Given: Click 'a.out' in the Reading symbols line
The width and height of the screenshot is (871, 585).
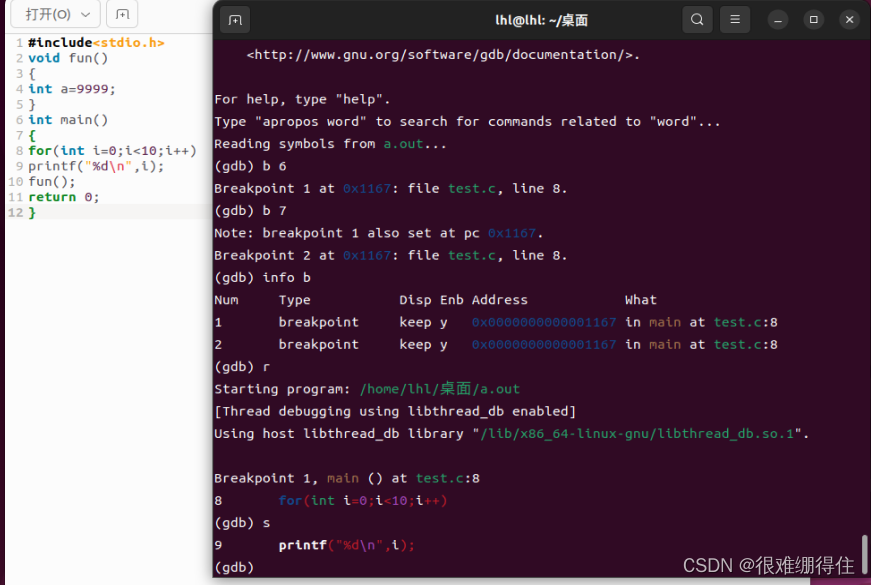Looking at the screenshot, I should (x=403, y=144).
